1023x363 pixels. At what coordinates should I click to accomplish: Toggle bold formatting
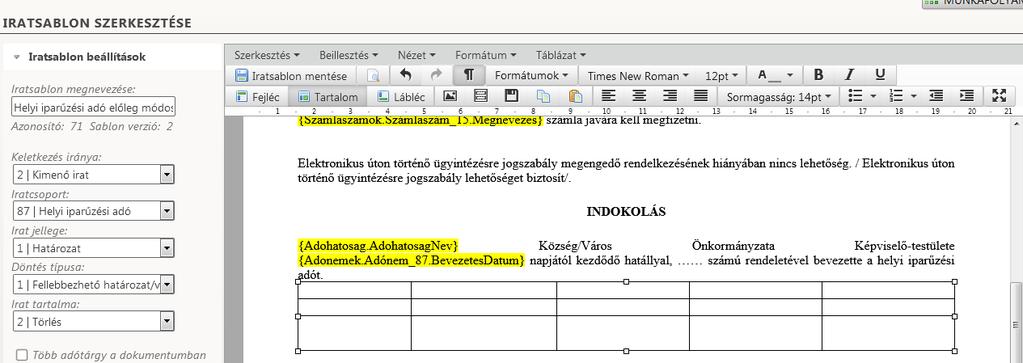coord(819,74)
